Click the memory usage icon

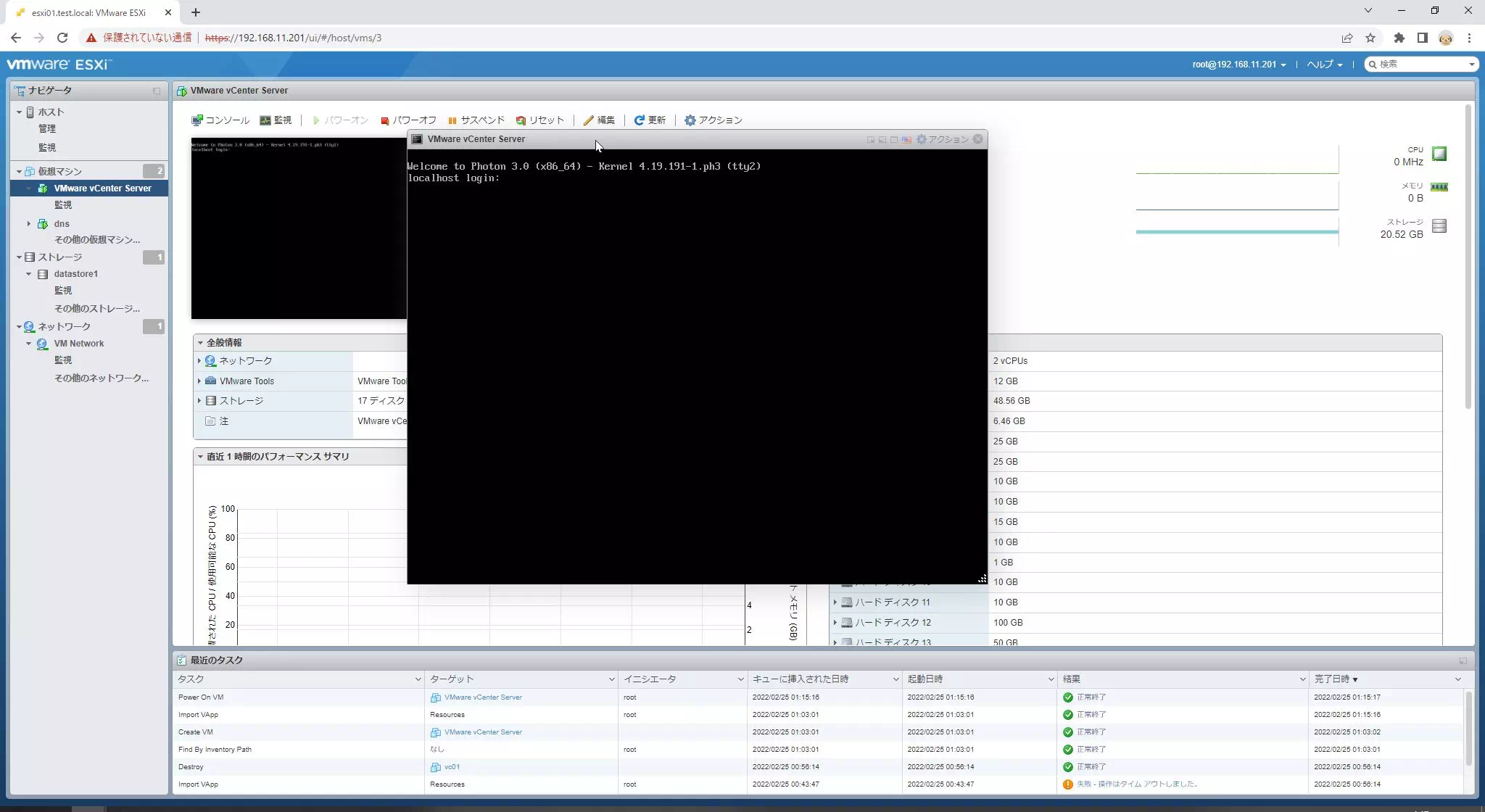coord(1439,187)
